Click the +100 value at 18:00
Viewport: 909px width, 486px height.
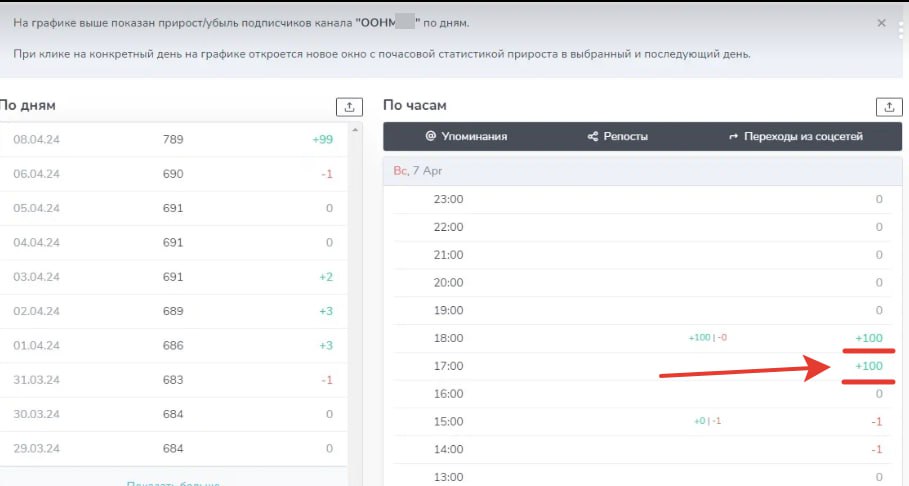(868, 338)
